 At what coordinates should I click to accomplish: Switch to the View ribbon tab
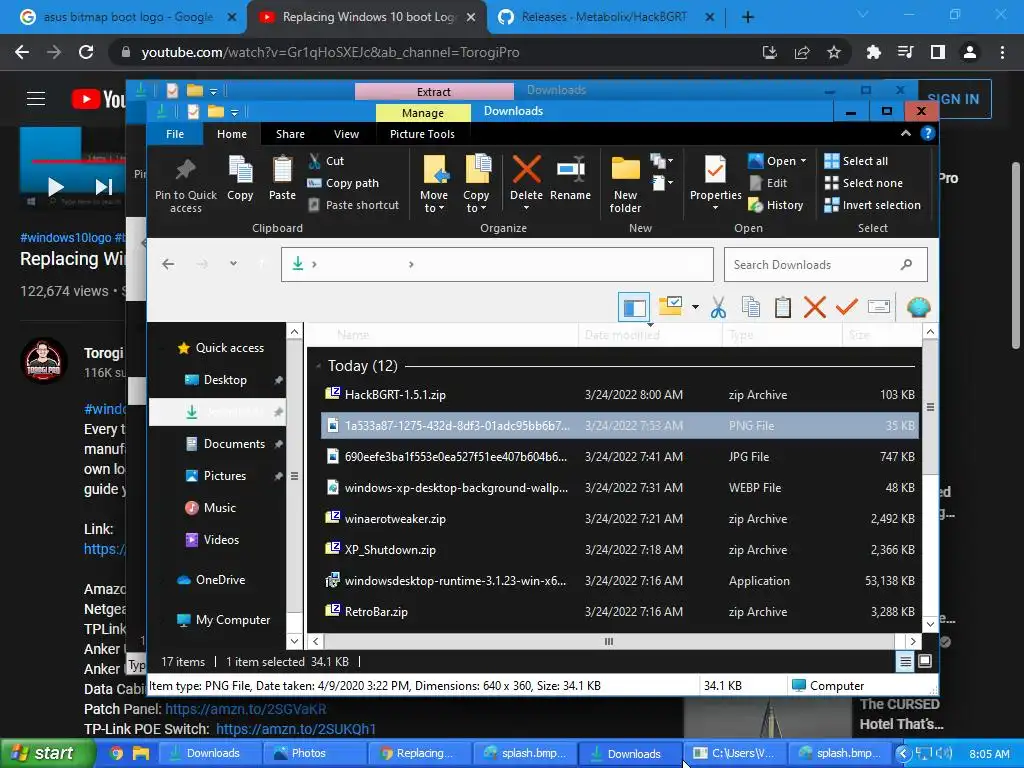click(346, 134)
